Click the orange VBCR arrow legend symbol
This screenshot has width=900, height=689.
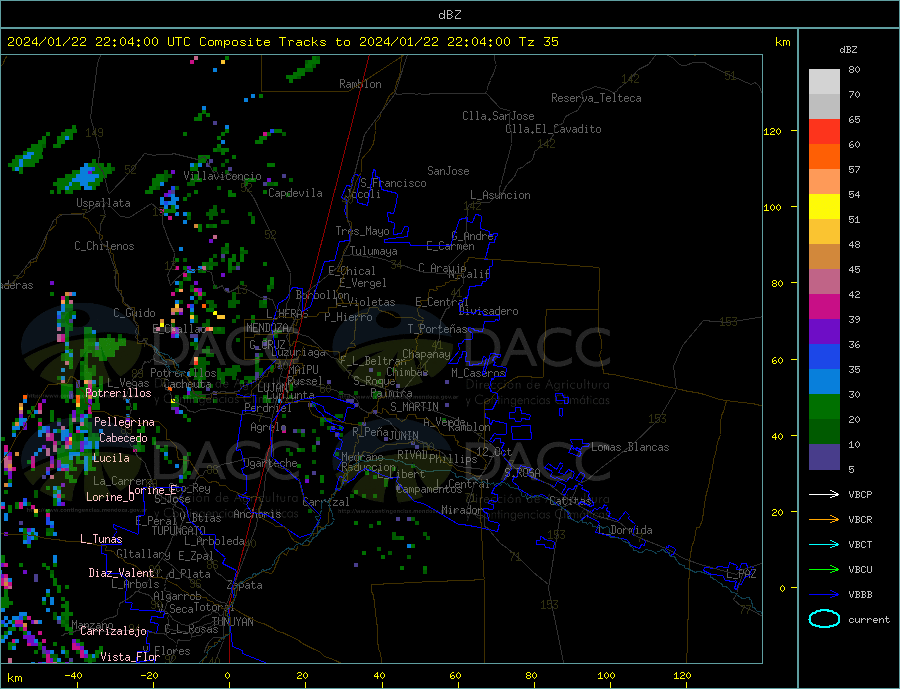pos(824,520)
